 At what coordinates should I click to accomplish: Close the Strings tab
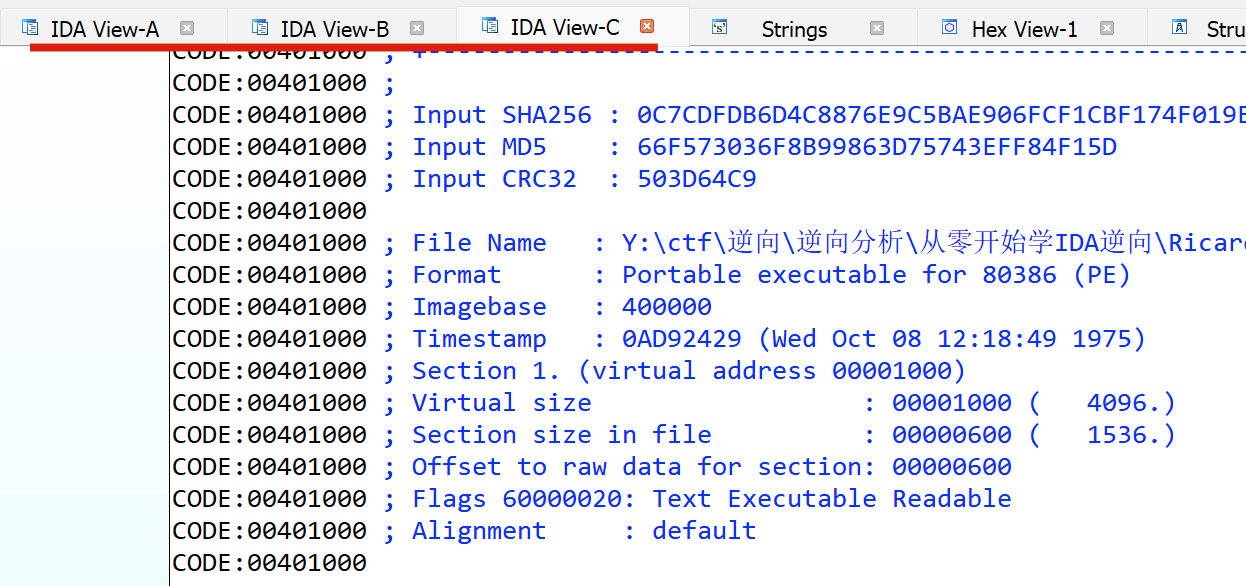877,28
